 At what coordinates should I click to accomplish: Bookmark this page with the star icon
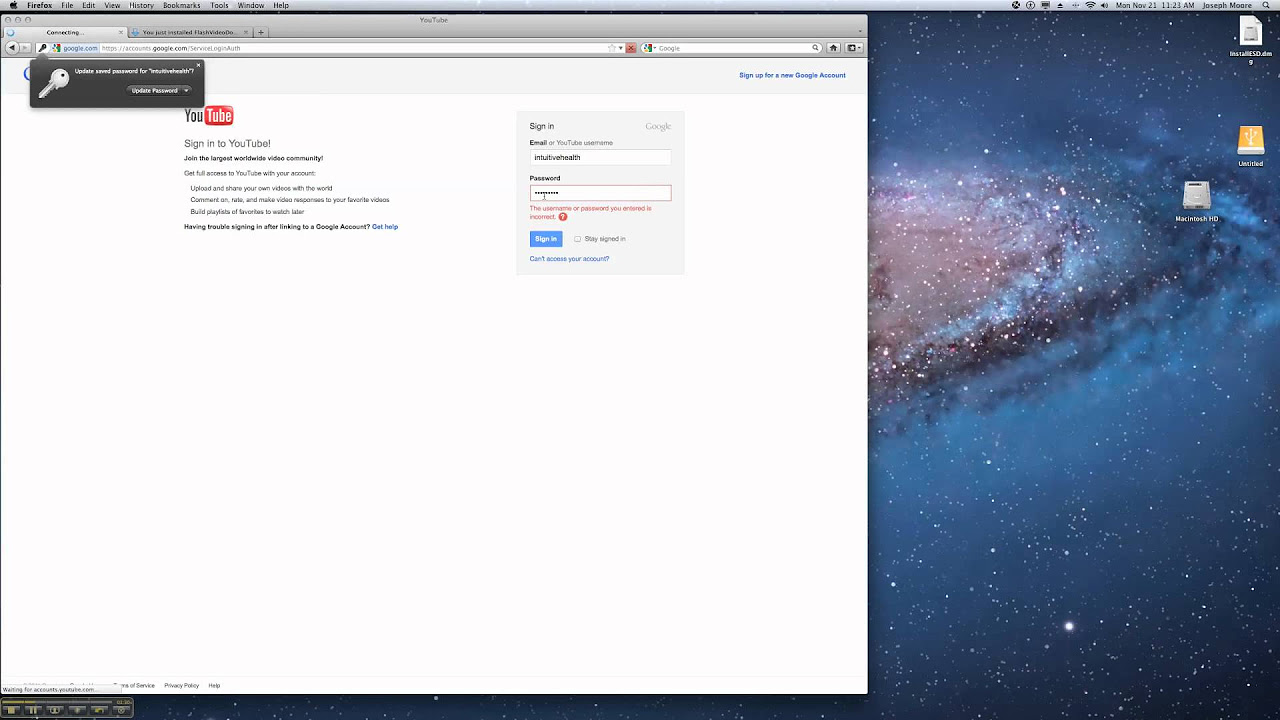(612, 48)
